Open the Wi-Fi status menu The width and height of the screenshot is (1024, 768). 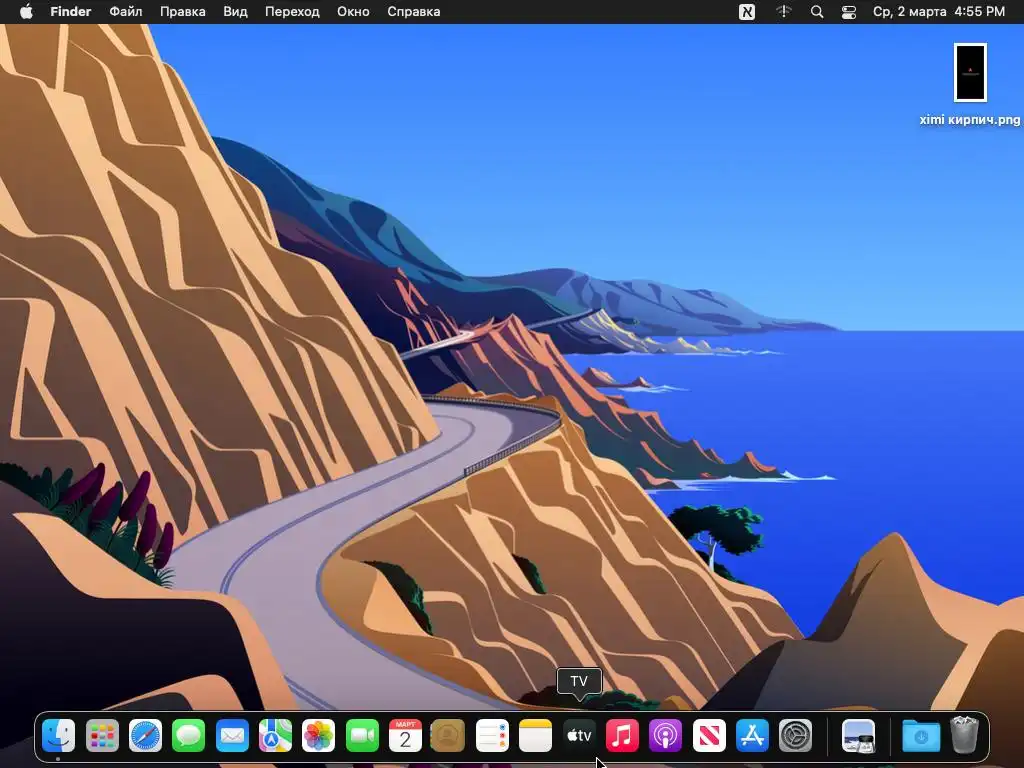784,12
